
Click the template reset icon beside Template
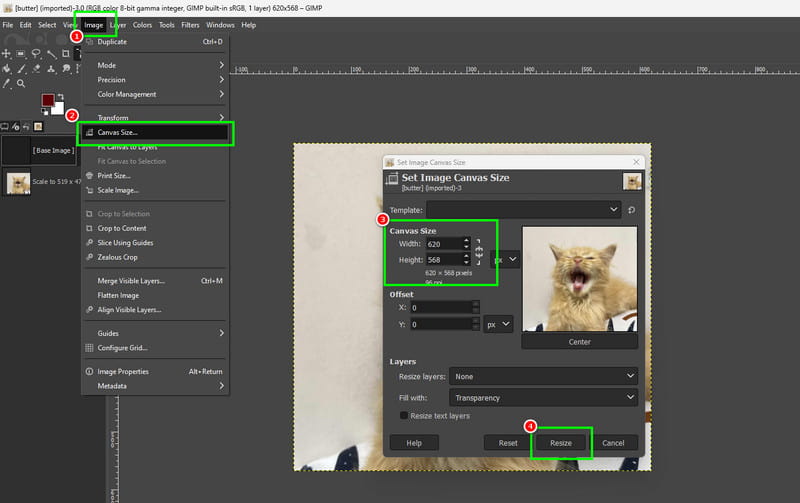click(x=632, y=210)
